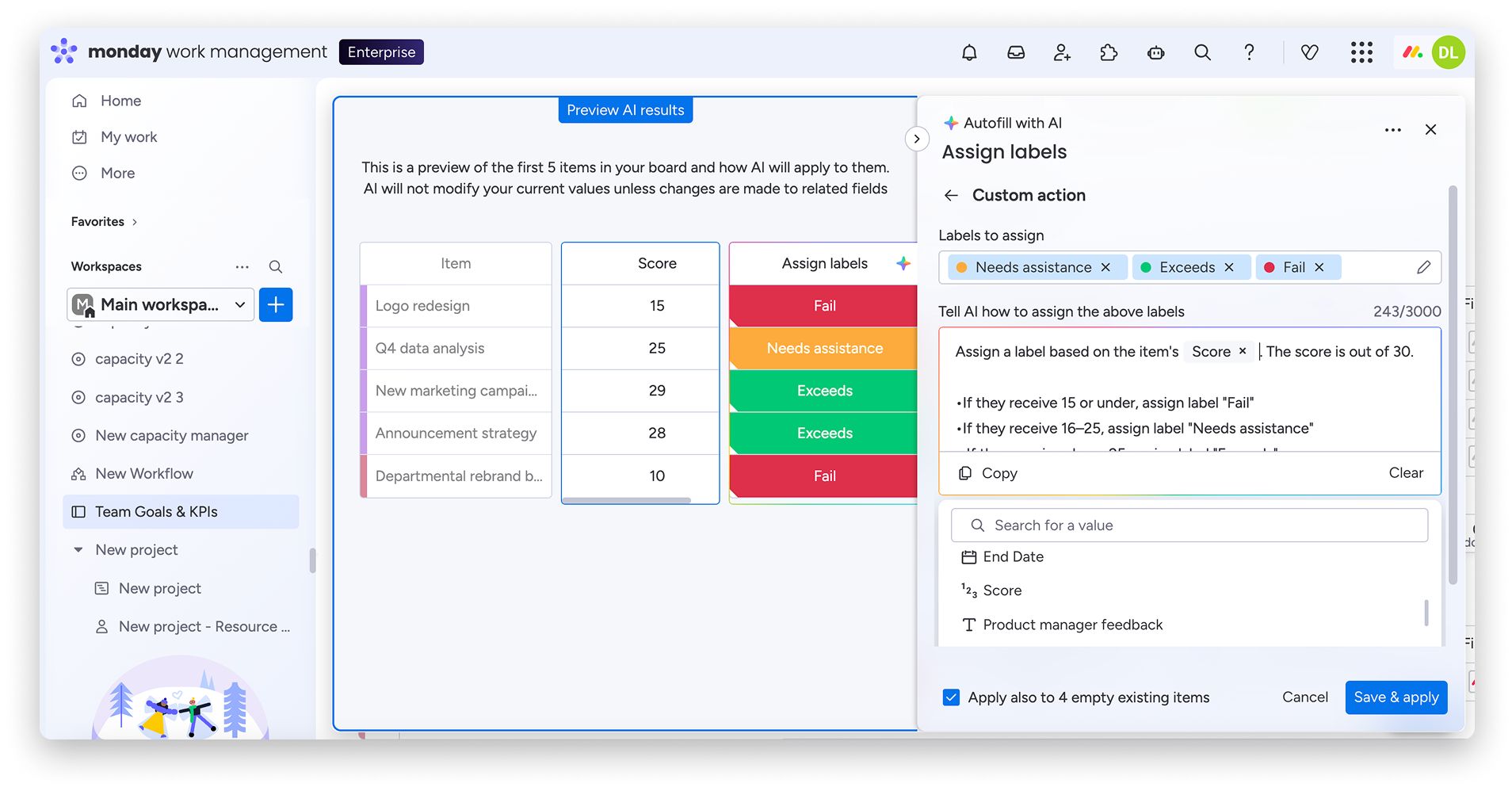
Task: Open the More menu
Action: (117, 174)
